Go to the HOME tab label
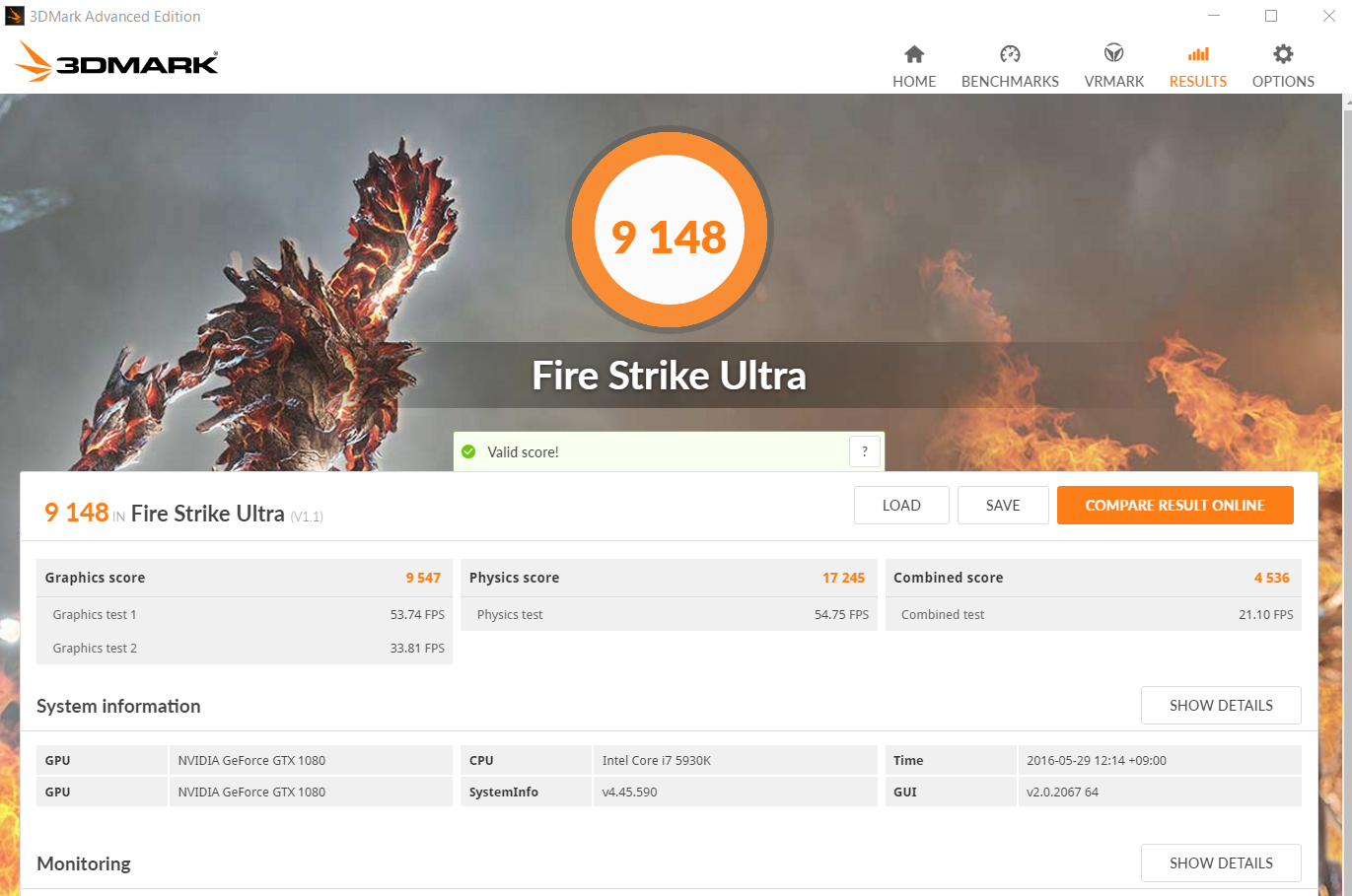The image size is (1352, 896). [x=914, y=82]
